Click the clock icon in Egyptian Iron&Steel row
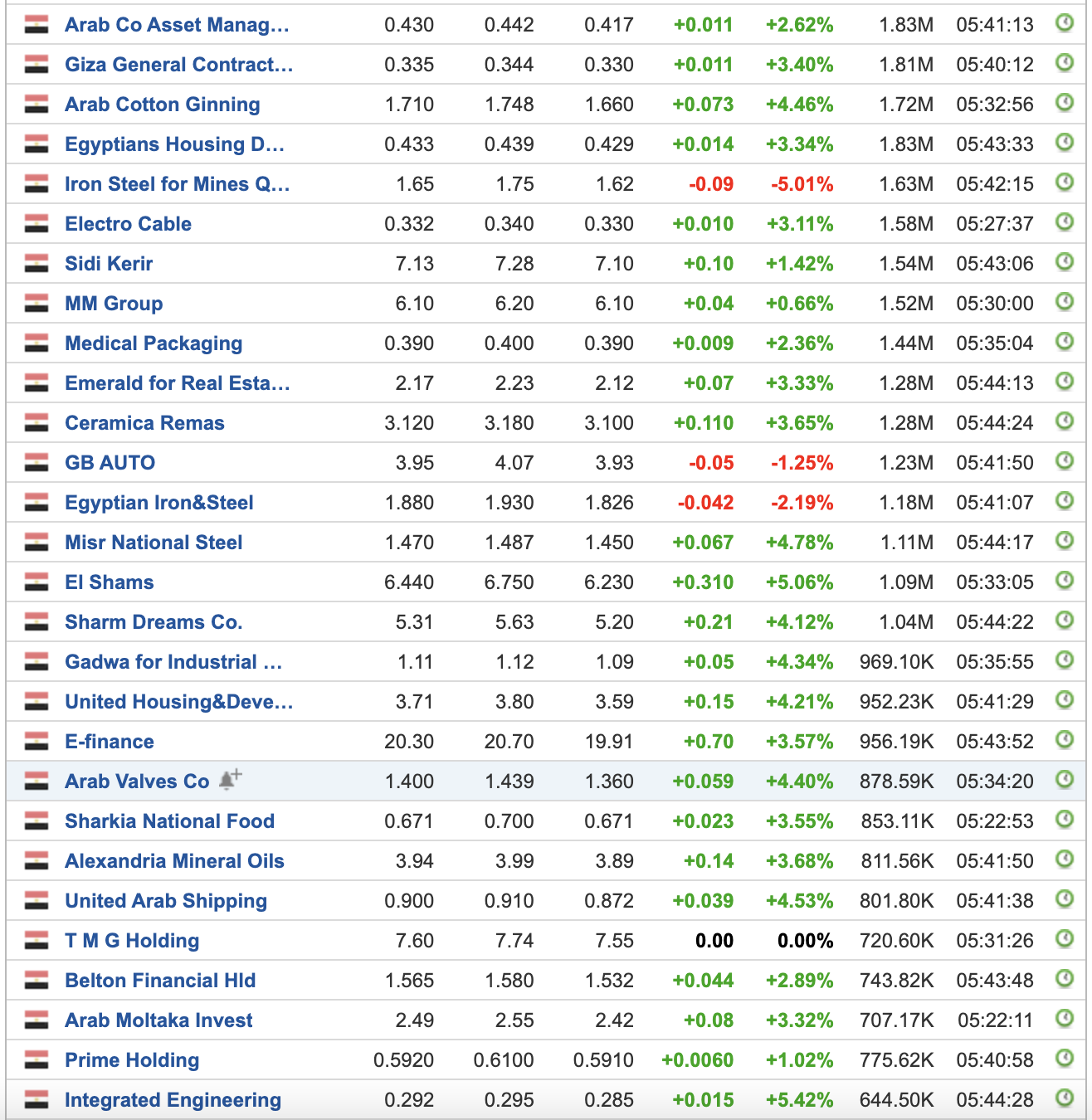The height and width of the screenshot is (1120, 1092). [1065, 501]
